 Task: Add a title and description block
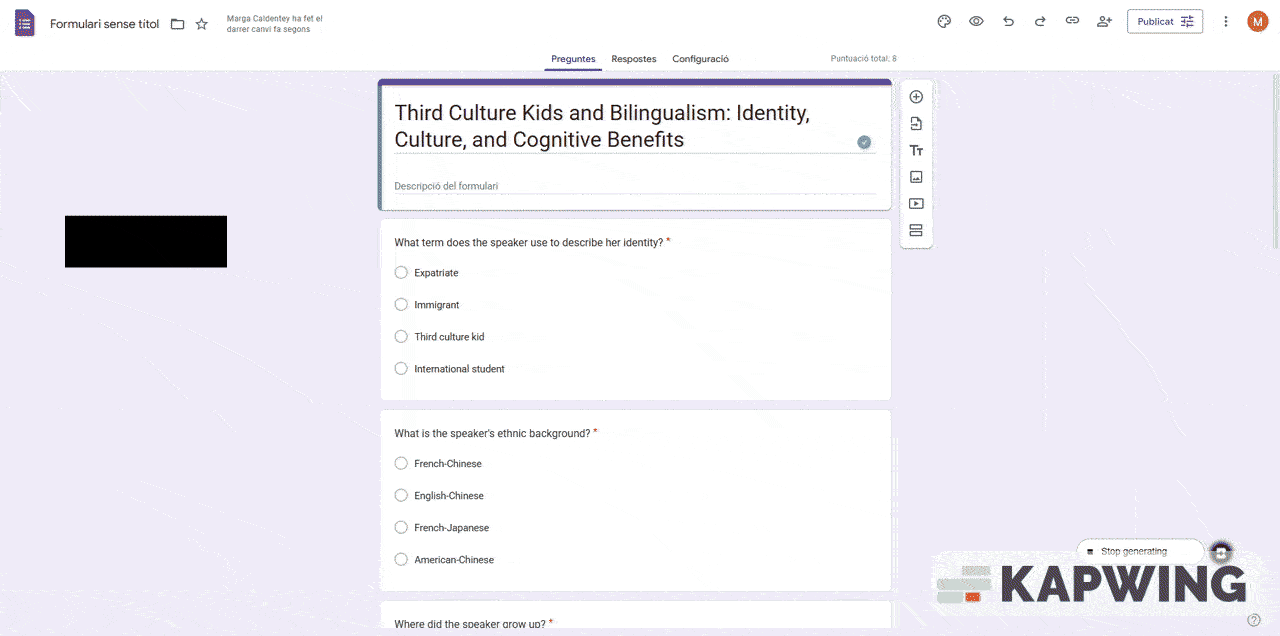pyautogui.click(x=916, y=151)
